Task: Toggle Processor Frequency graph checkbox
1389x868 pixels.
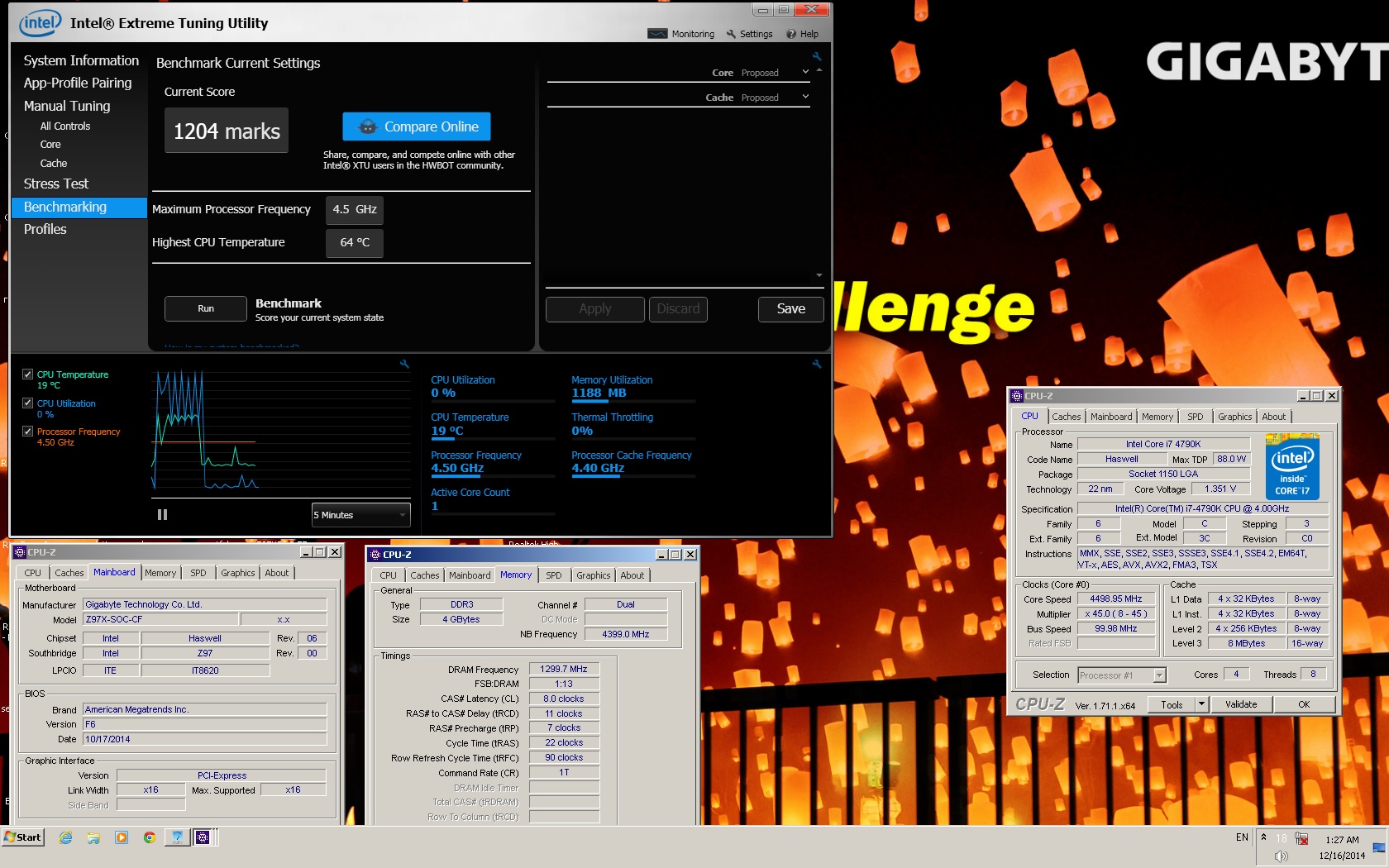Action: 27,432
